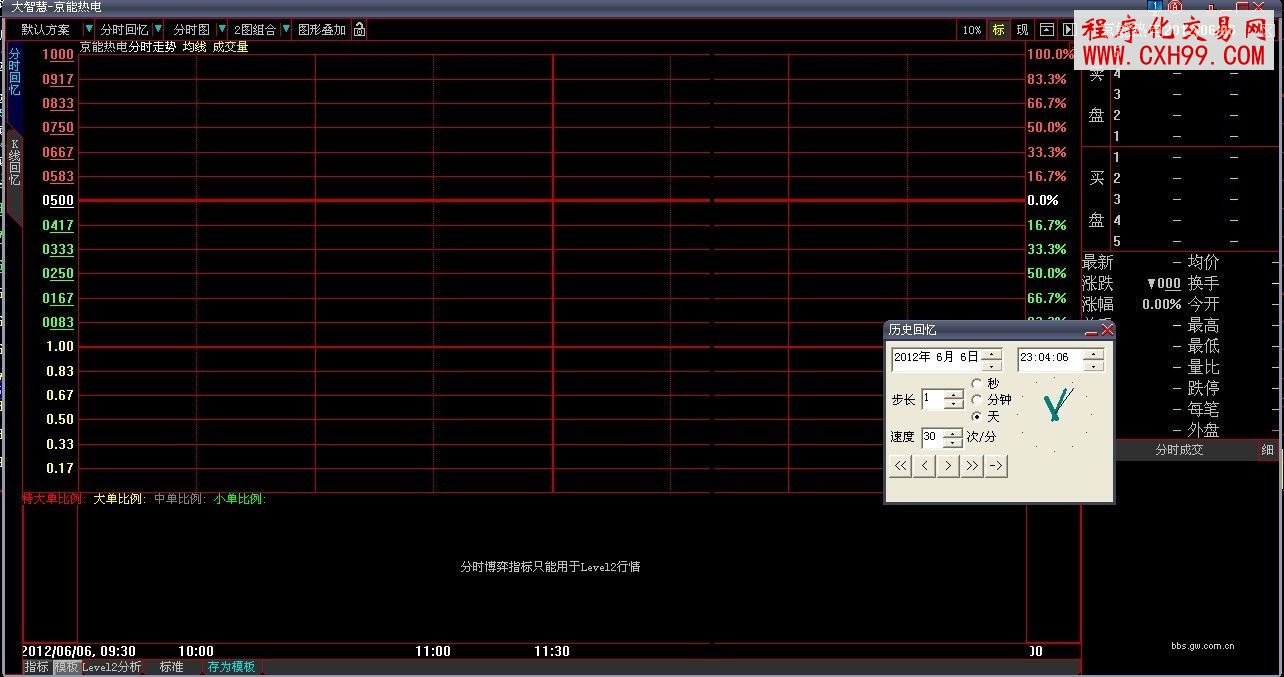Toggle the 标 button in top toolbar
This screenshot has height=677, width=1284.
tap(998, 30)
